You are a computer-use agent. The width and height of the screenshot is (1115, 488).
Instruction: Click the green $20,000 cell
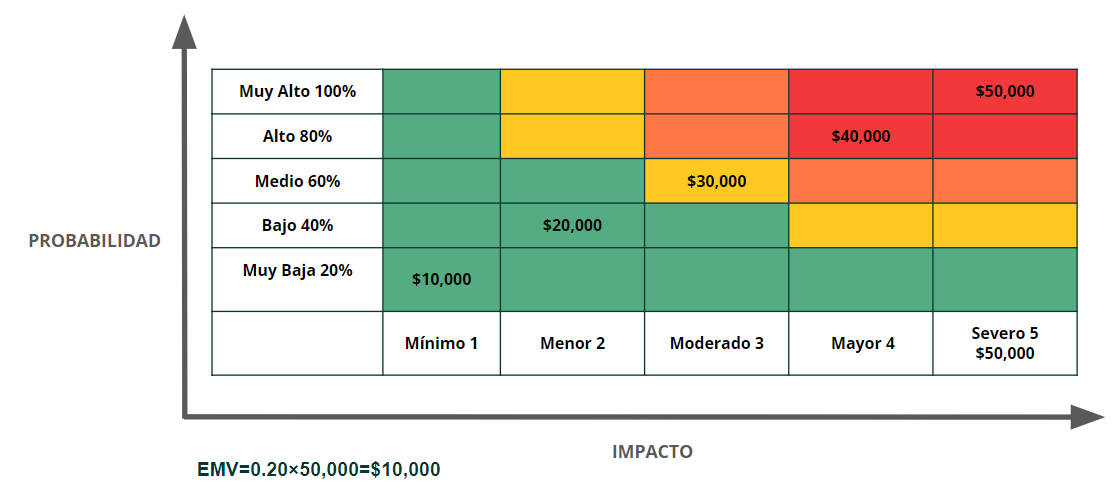click(572, 225)
